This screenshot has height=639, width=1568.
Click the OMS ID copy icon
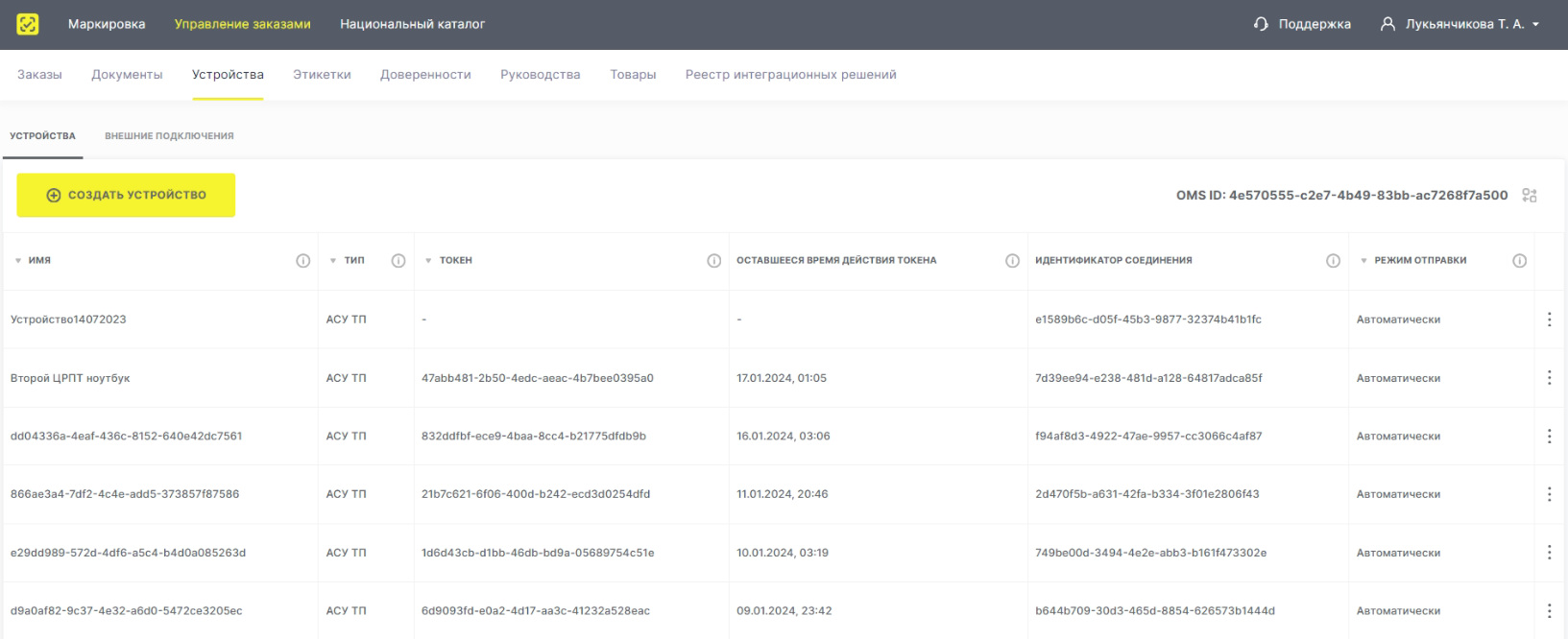[x=1530, y=196]
